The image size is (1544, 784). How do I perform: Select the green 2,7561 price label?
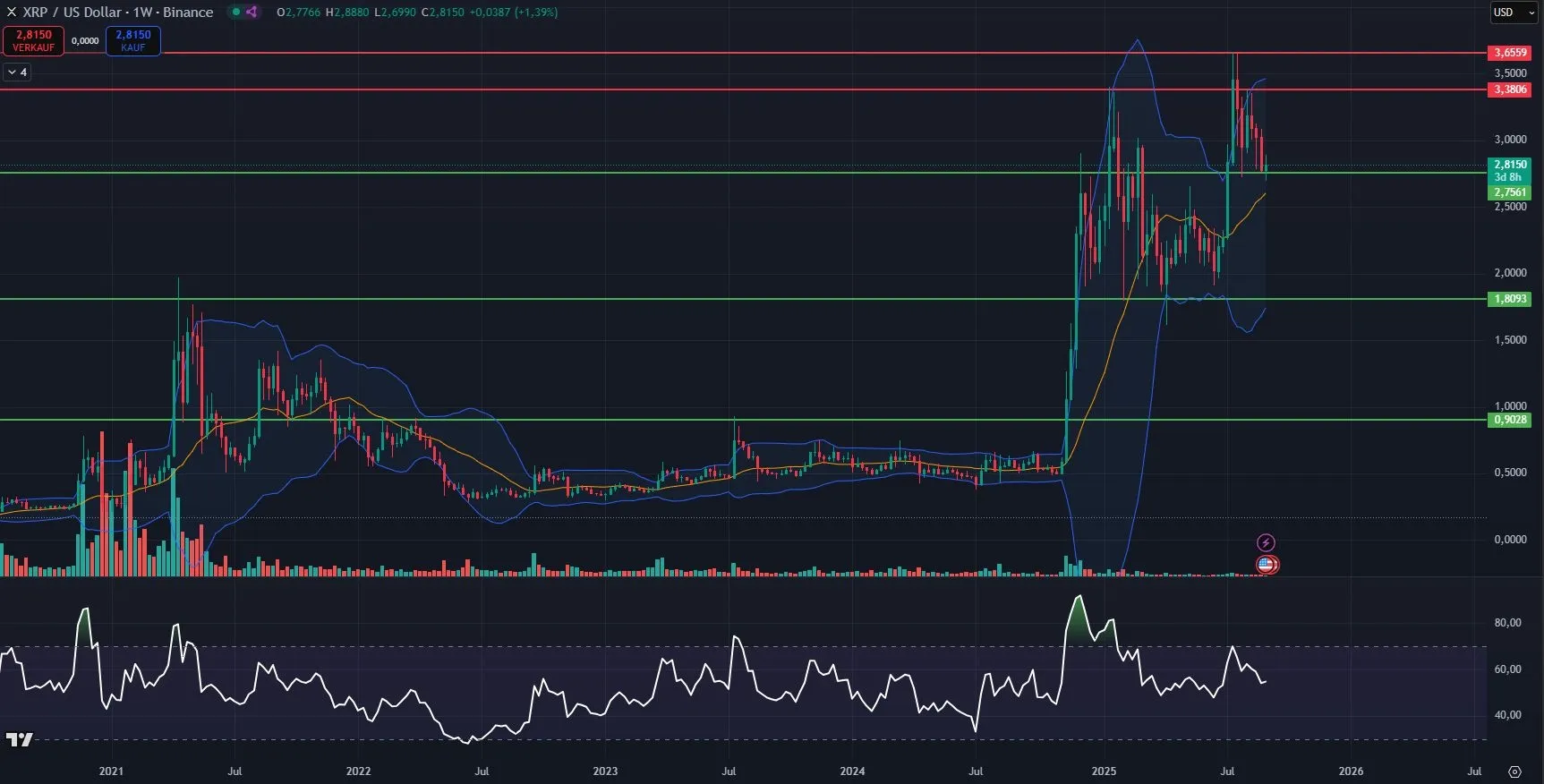point(1510,192)
